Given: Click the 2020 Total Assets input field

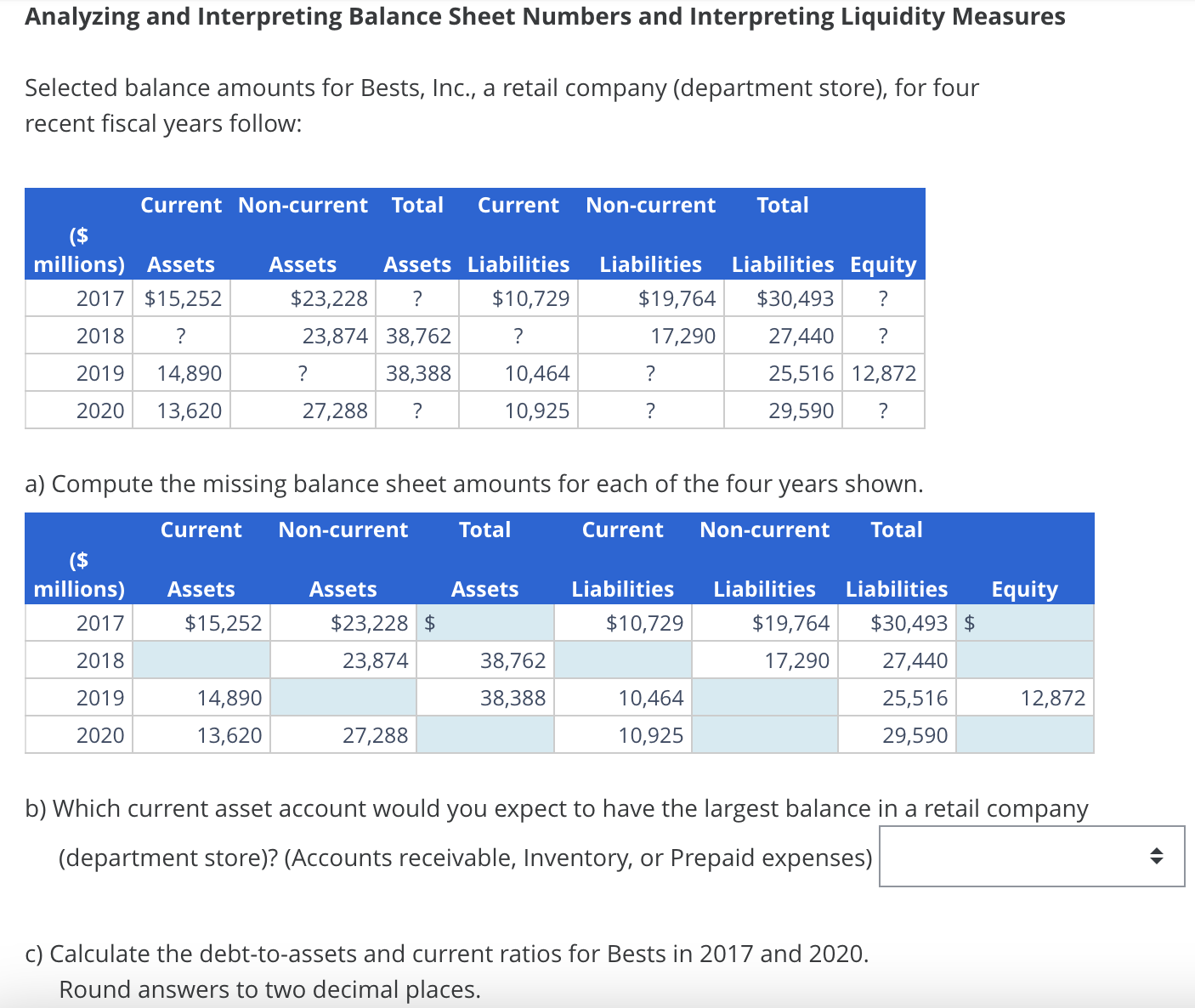Looking at the screenshot, I should pyautogui.click(x=485, y=735).
